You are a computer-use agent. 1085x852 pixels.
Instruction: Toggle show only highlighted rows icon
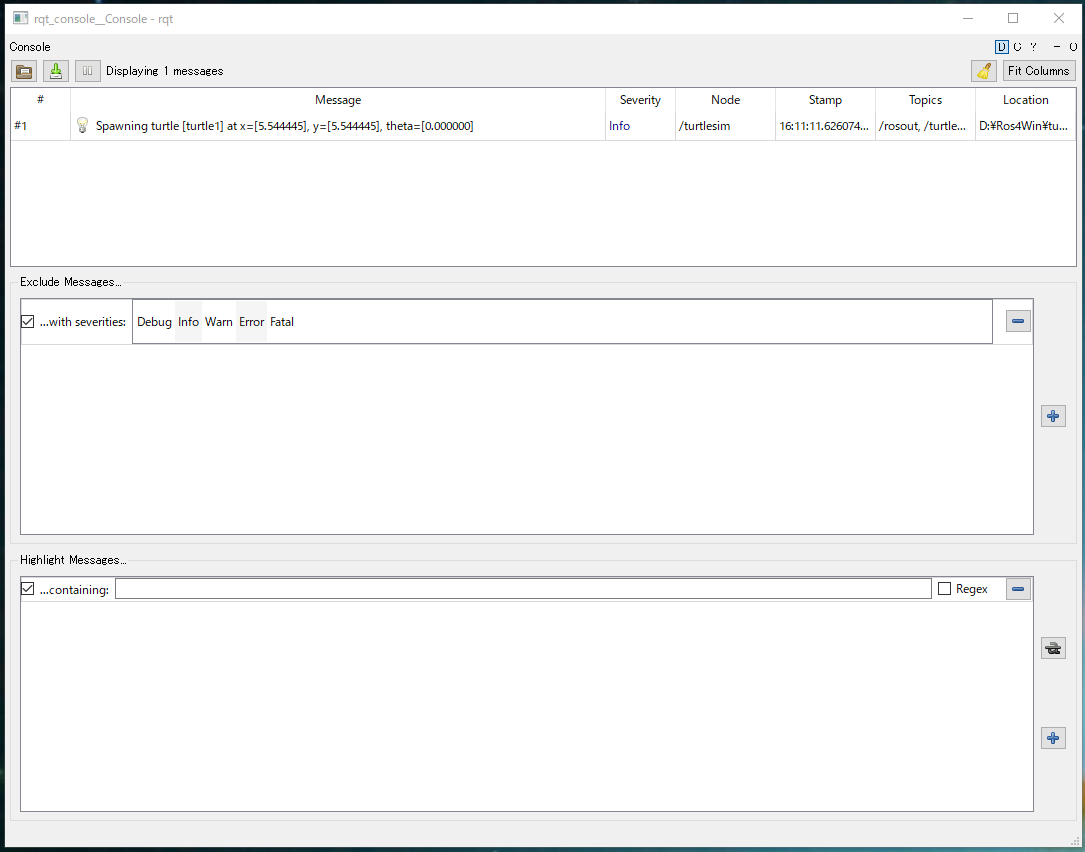(1053, 649)
